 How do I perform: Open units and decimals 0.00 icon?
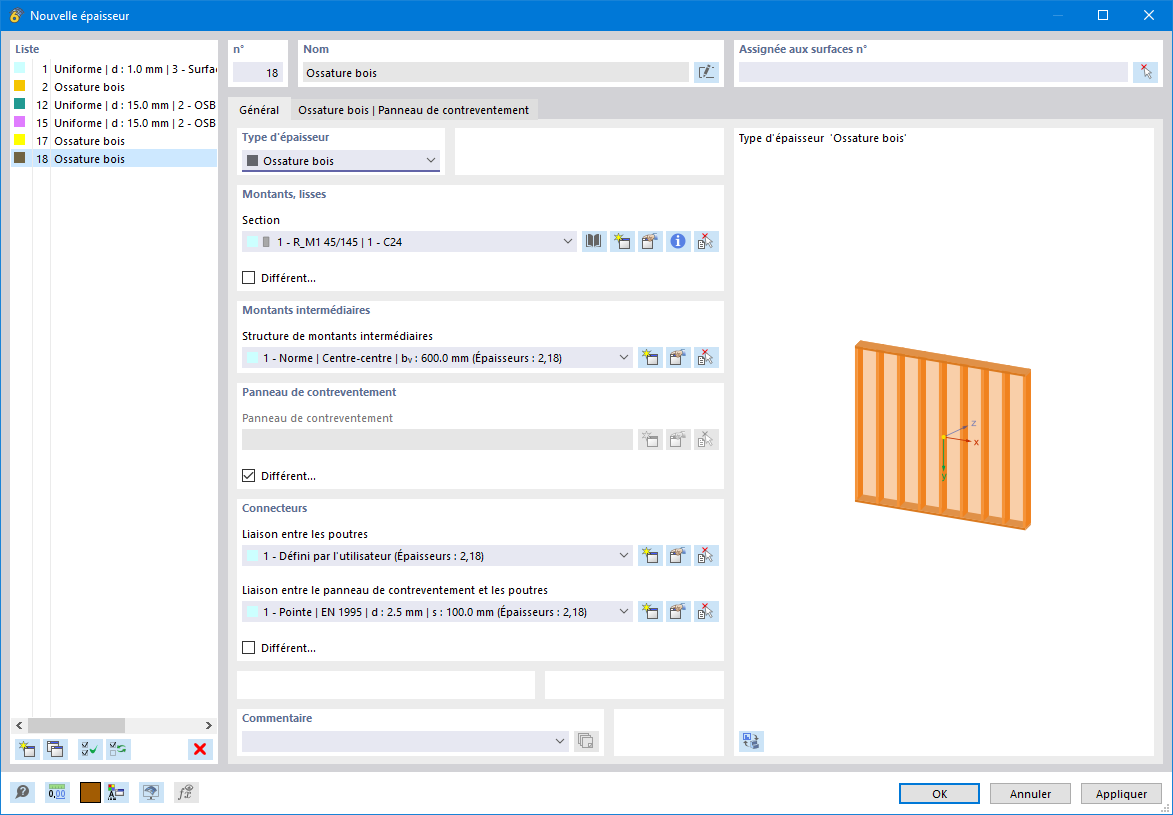[x=57, y=793]
